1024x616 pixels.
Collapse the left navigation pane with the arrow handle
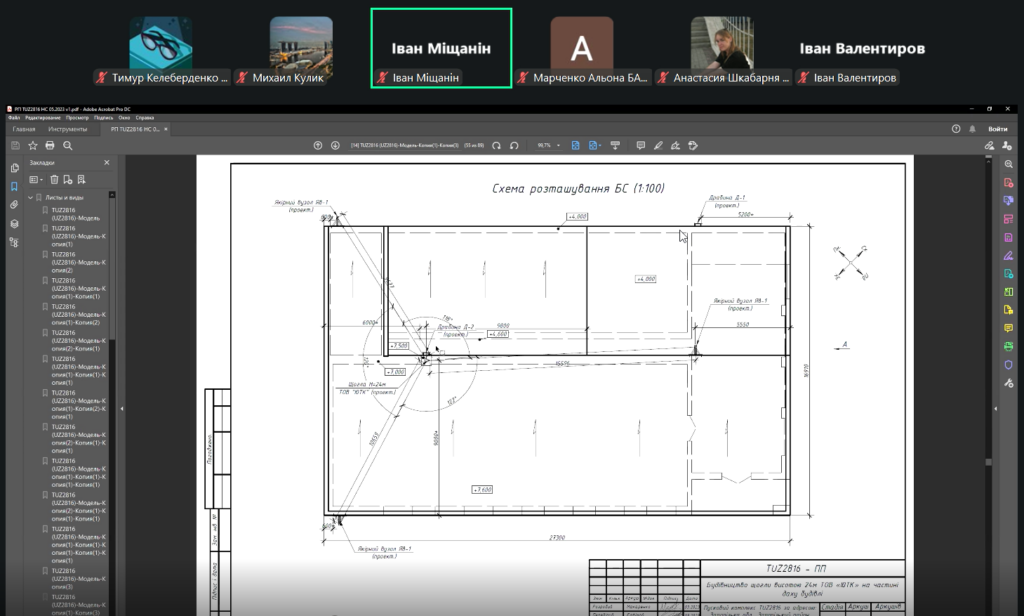[122, 409]
